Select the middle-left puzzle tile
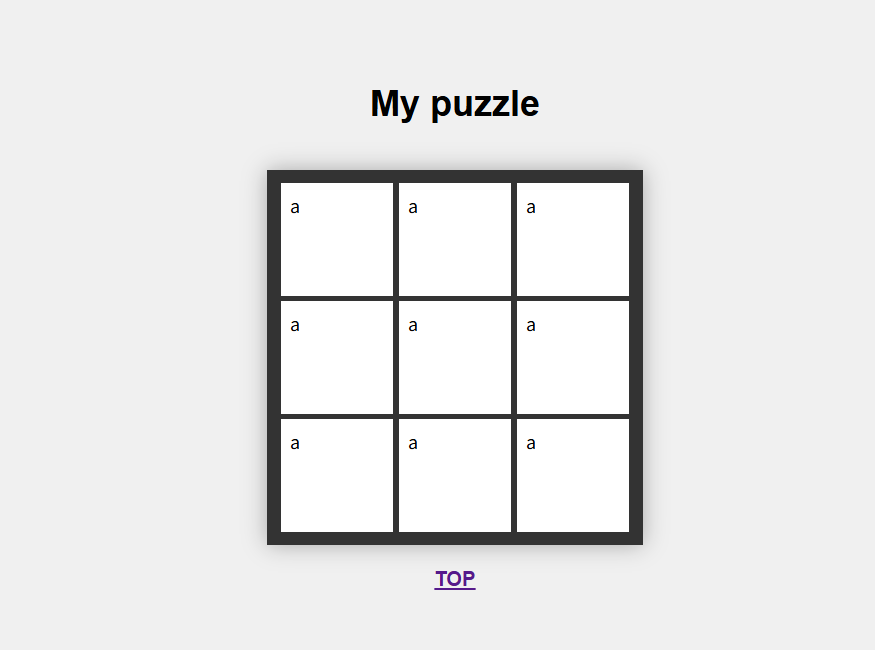 tap(337, 357)
